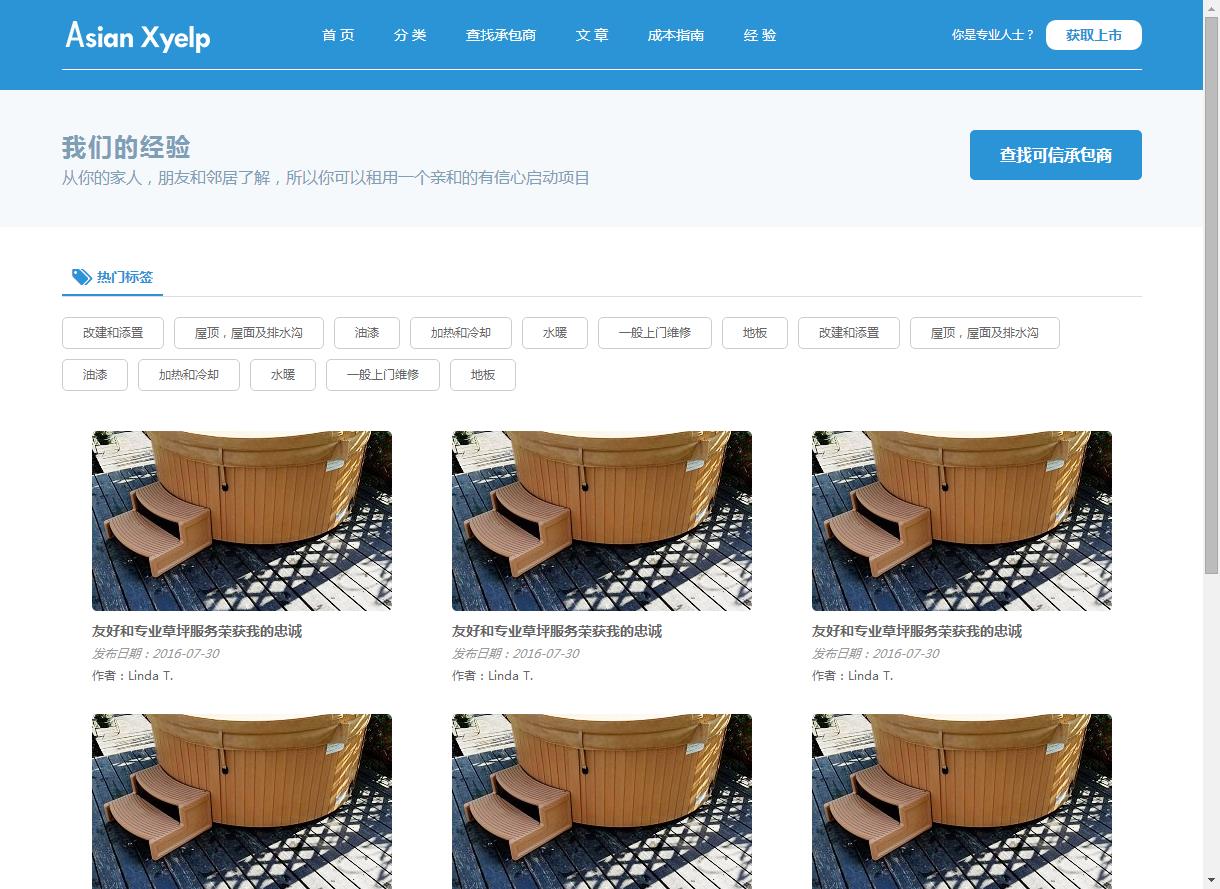Click the 查找可信承包商 button

[1055, 155]
